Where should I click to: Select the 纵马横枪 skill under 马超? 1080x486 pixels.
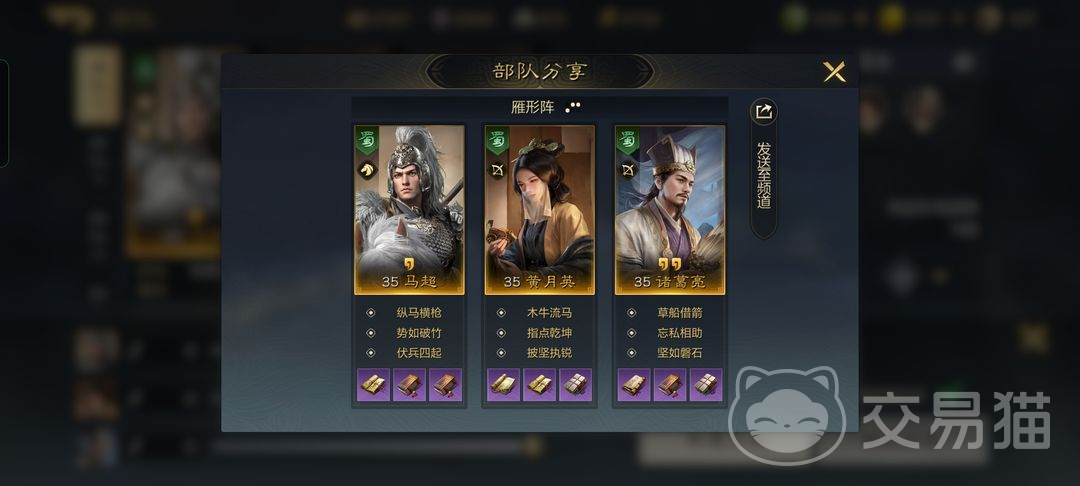click(x=419, y=313)
